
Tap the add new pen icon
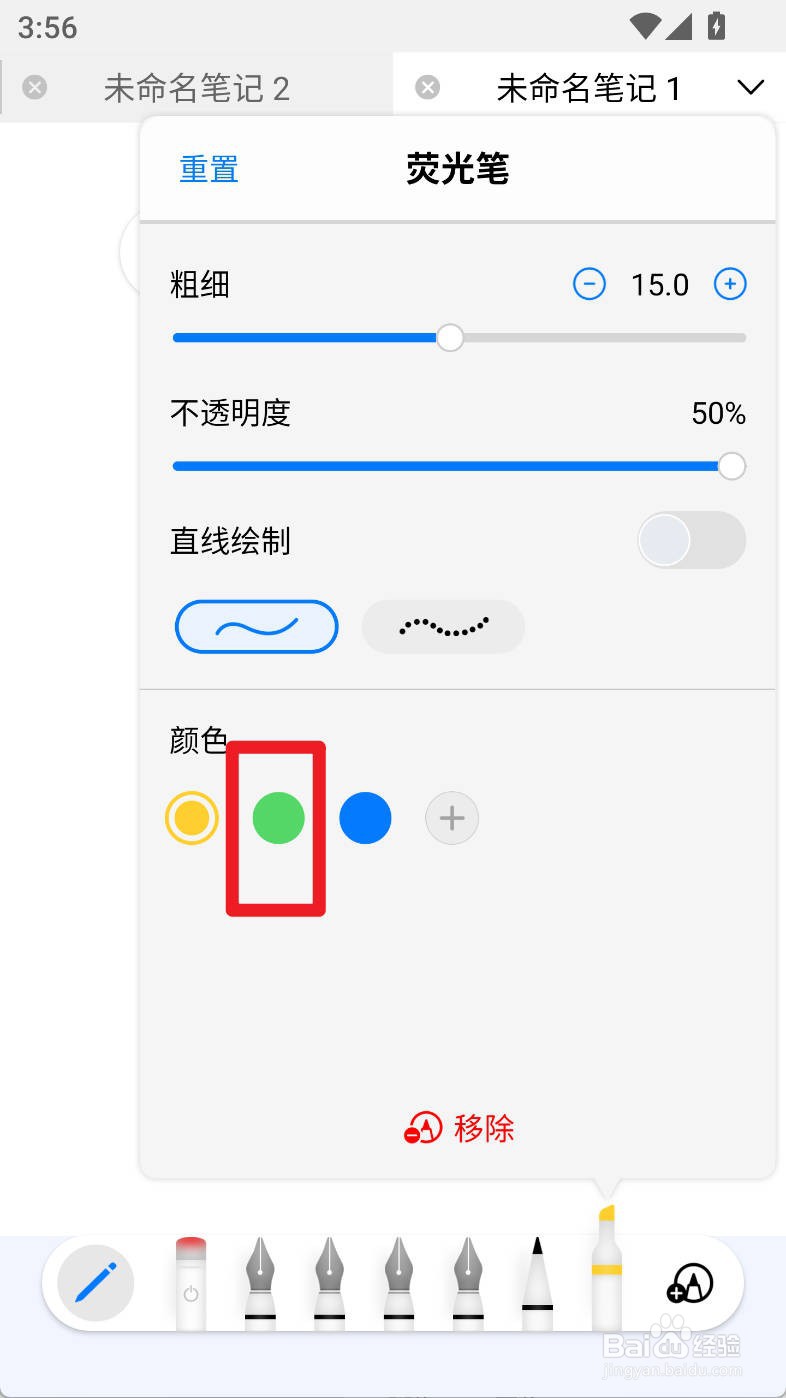[x=690, y=1283]
